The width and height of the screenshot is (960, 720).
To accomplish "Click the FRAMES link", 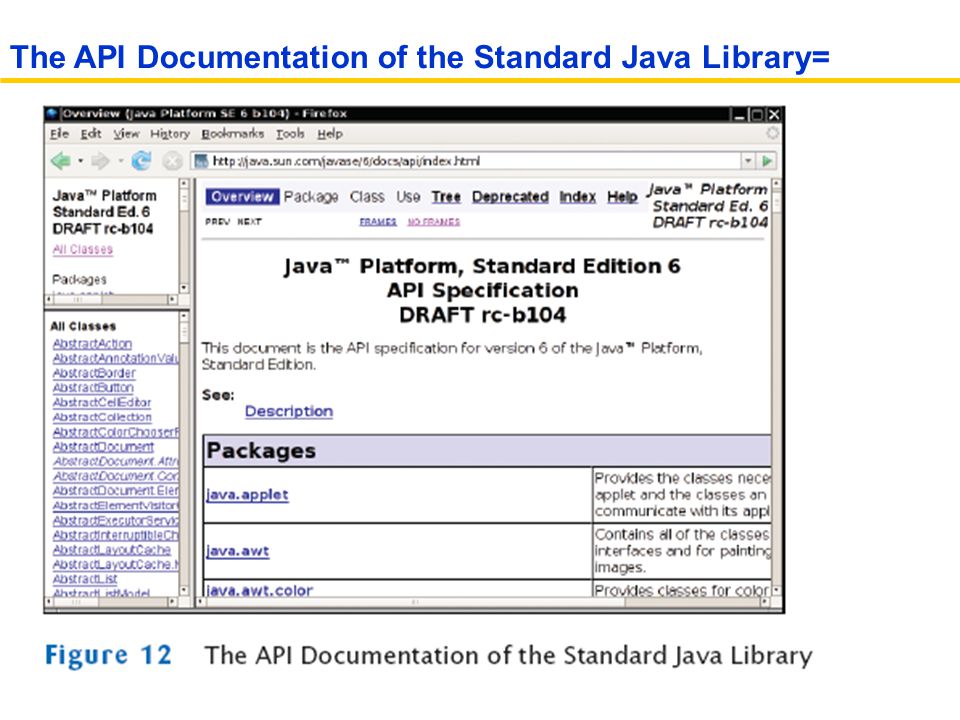I will (x=378, y=222).
